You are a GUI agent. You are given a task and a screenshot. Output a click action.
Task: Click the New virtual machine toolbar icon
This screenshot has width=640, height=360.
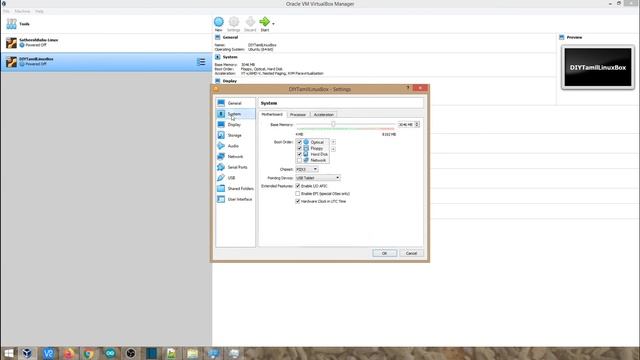219,24
